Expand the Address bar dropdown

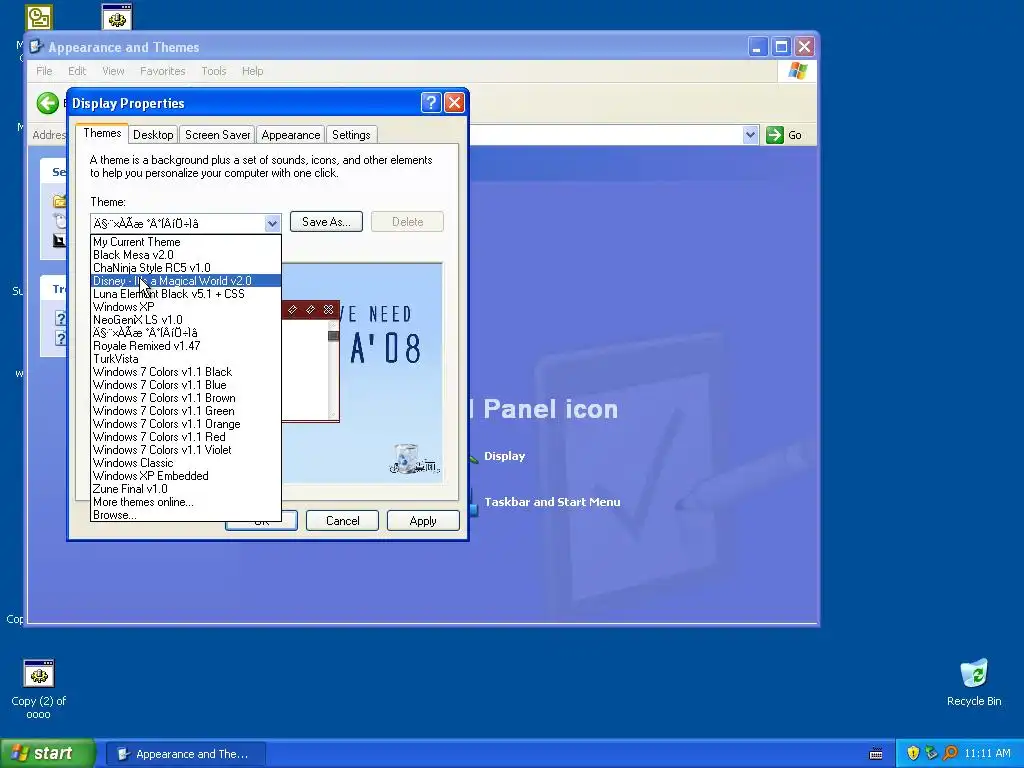750,135
